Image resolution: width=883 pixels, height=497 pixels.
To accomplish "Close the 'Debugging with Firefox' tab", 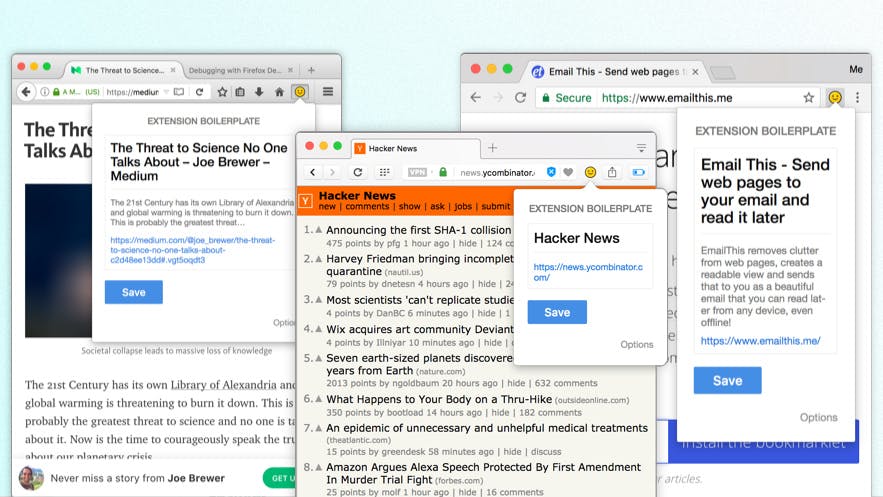I will [291, 70].
